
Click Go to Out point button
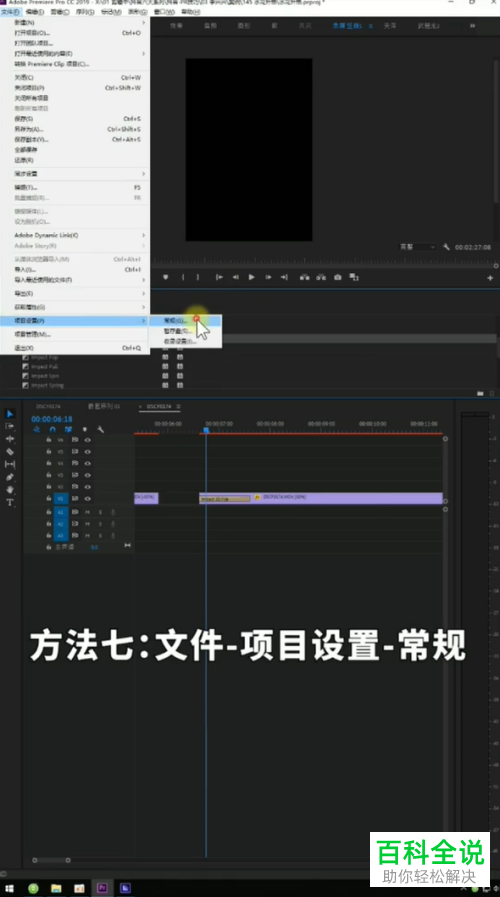point(284,277)
